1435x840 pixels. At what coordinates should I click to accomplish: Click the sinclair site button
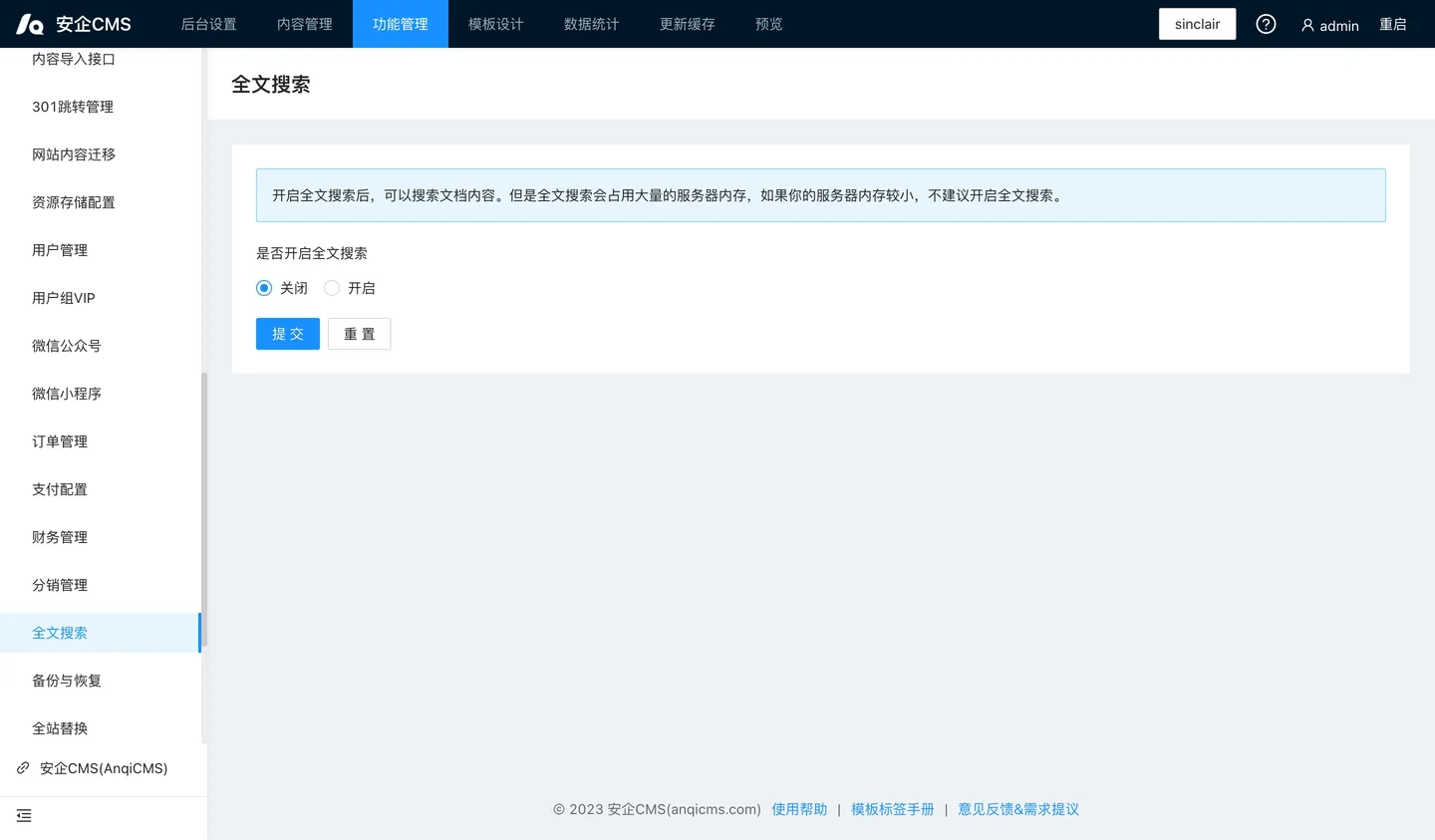(x=1197, y=24)
